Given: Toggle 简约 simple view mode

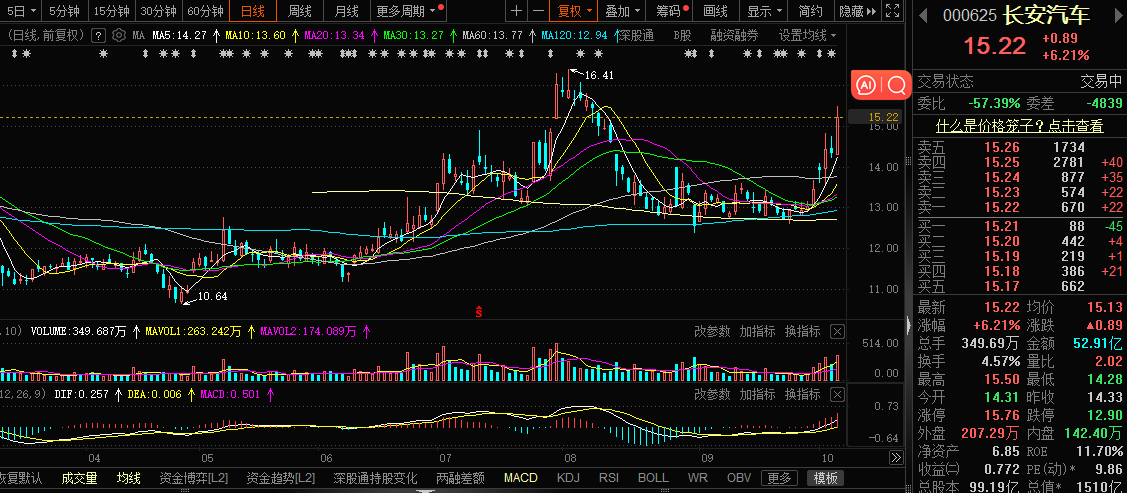Looking at the screenshot, I should (810, 11).
